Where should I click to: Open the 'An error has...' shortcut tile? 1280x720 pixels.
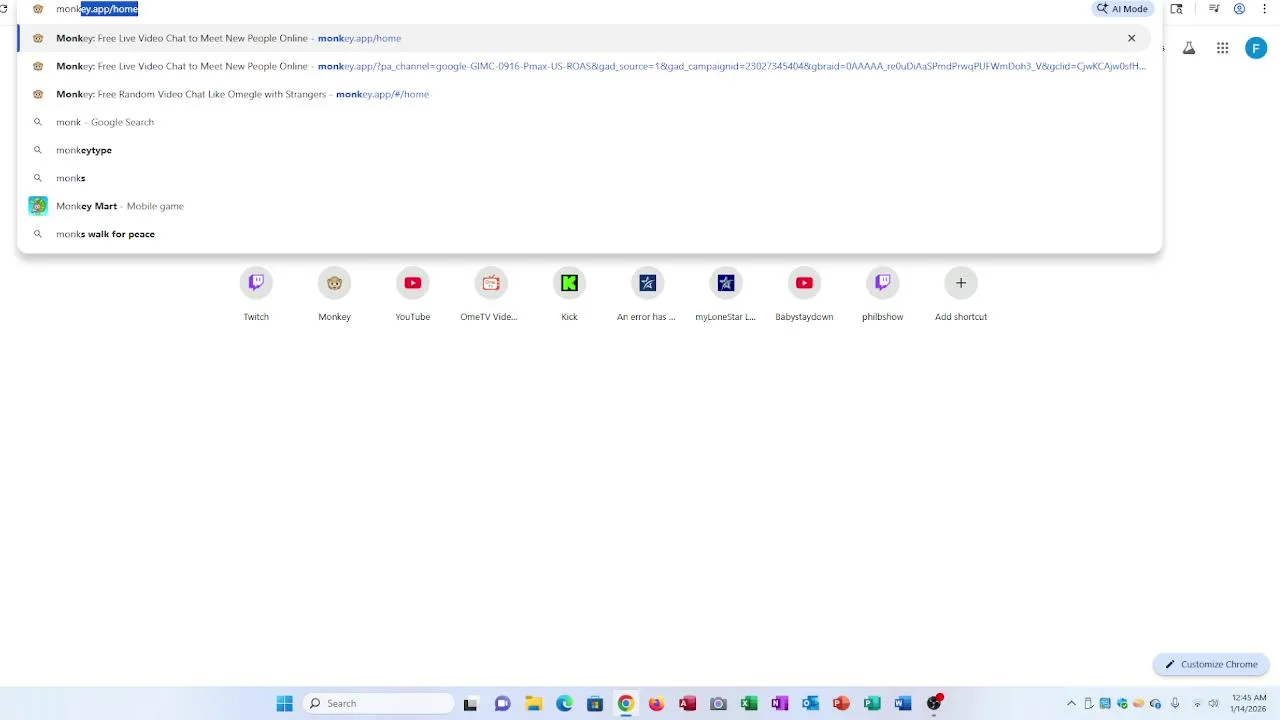647,294
